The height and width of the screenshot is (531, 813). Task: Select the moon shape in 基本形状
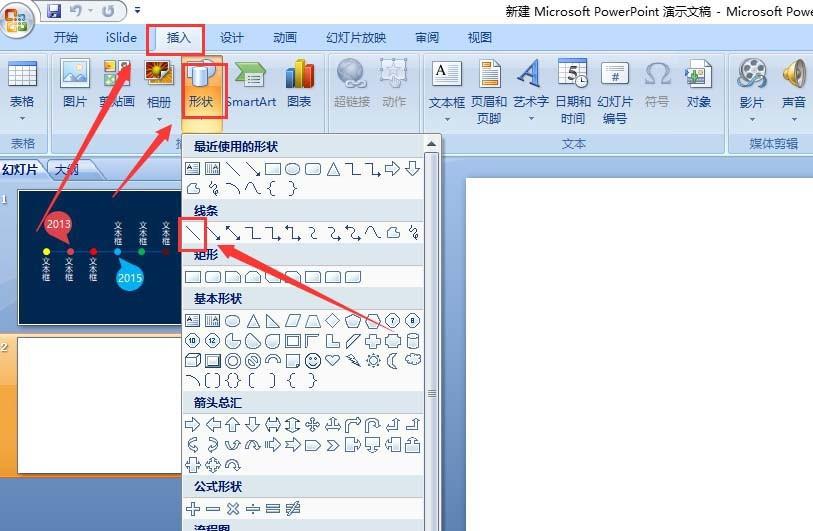392,360
